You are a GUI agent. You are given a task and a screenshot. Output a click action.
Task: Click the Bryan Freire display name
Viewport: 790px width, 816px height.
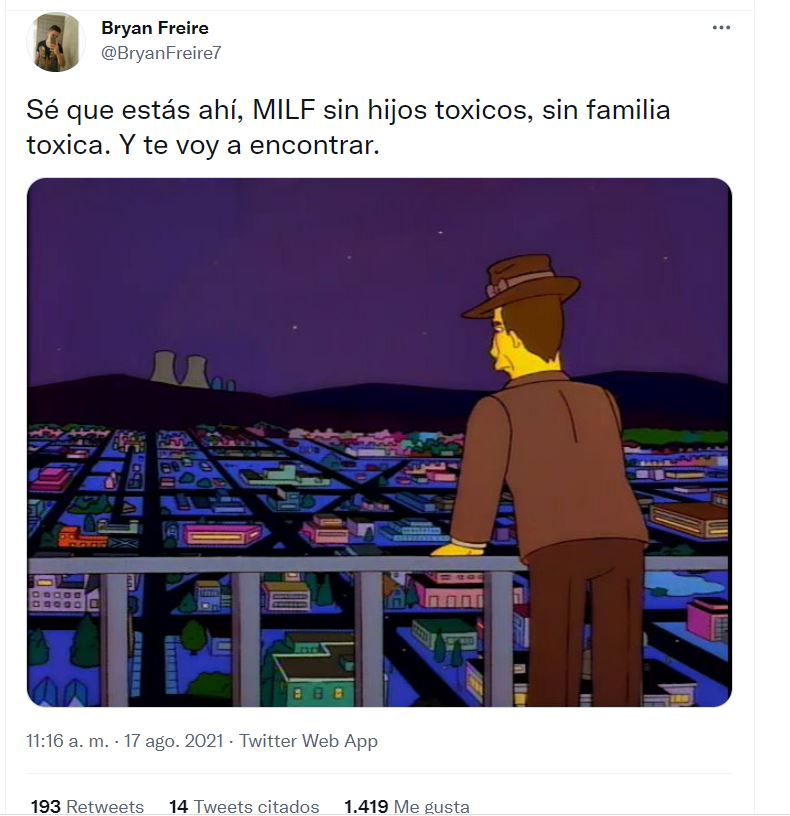155,28
